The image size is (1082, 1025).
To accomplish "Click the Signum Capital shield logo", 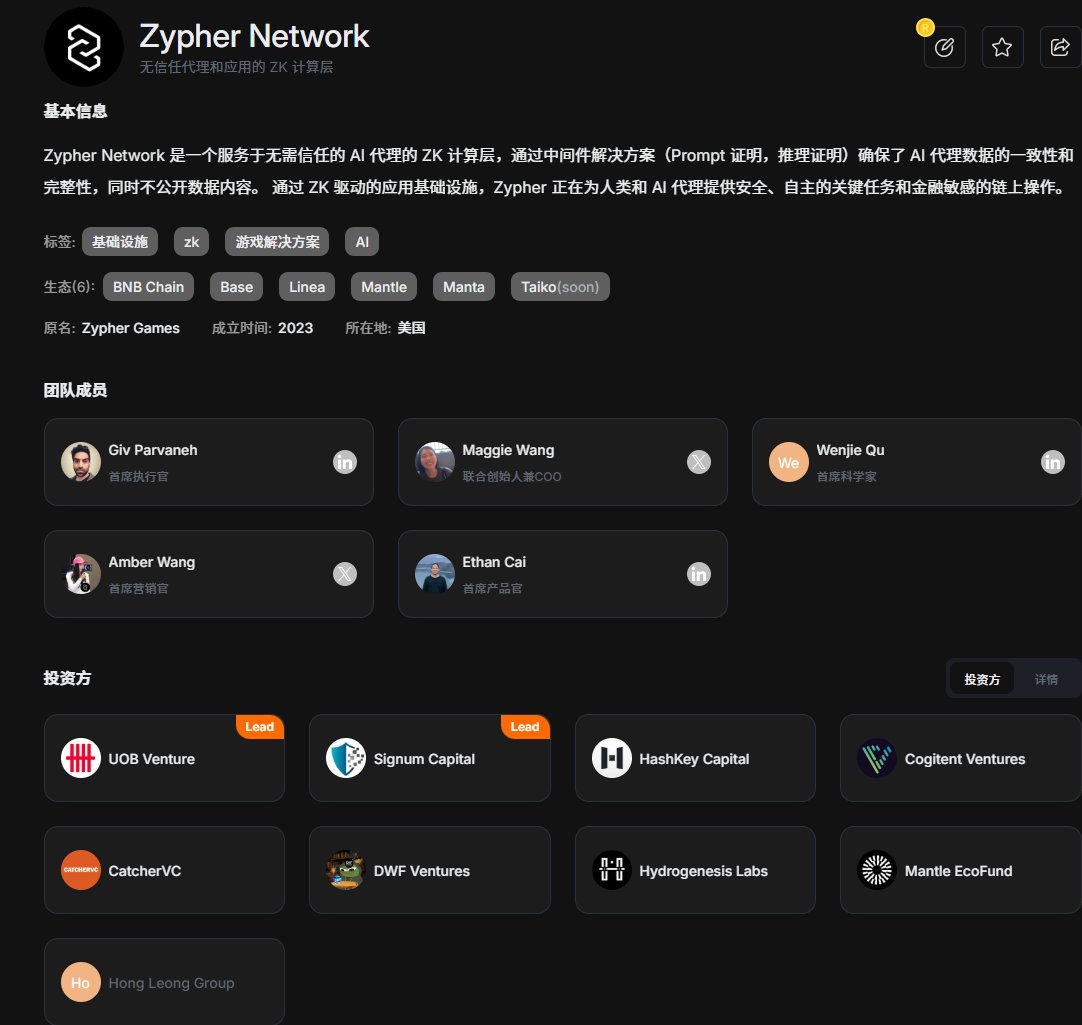I will pos(346,758).
